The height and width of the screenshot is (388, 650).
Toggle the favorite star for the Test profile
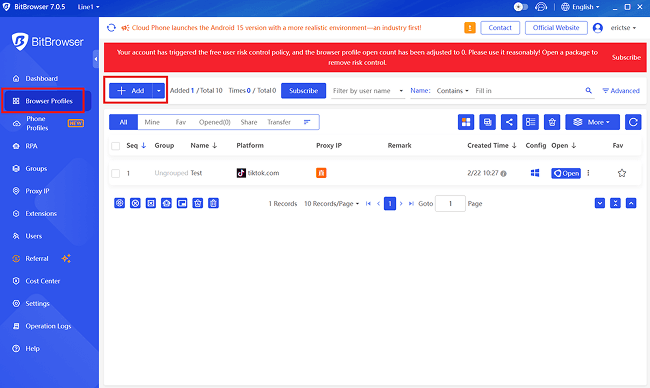[621, 173]
